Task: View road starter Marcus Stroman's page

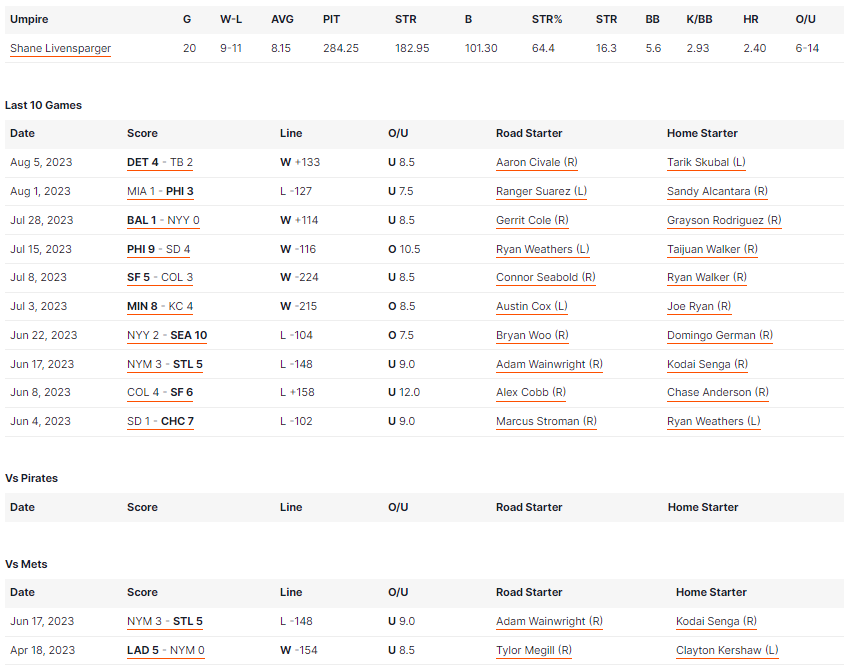Action: tap(546, 421)
